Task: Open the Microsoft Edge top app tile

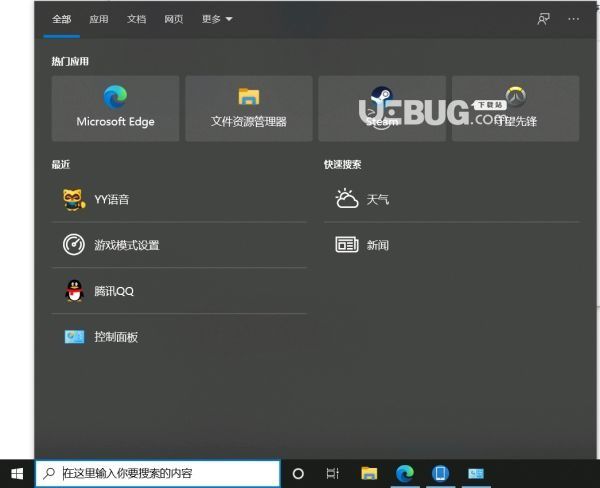Action: click(115, 108)
